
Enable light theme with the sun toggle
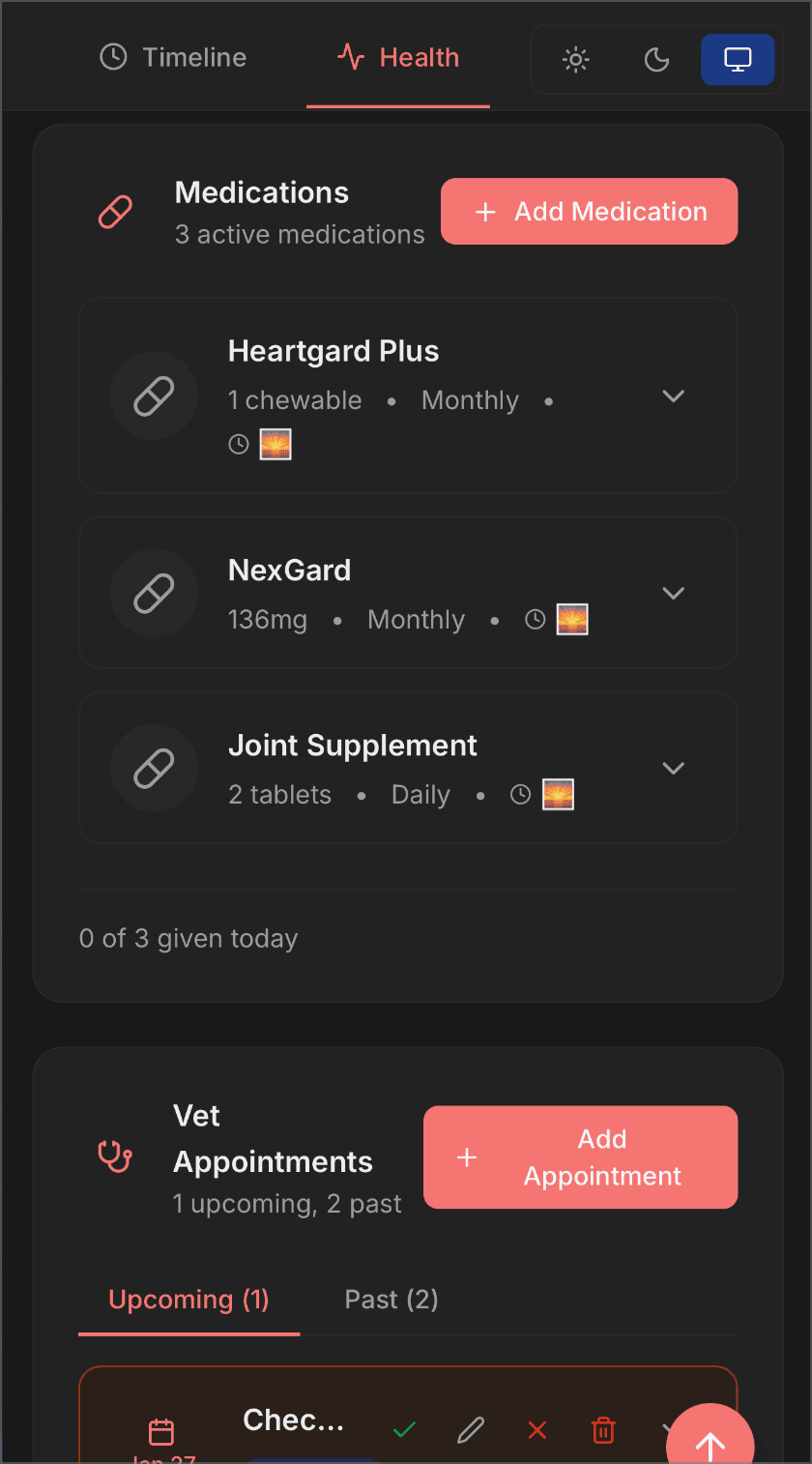click(575, 59)
